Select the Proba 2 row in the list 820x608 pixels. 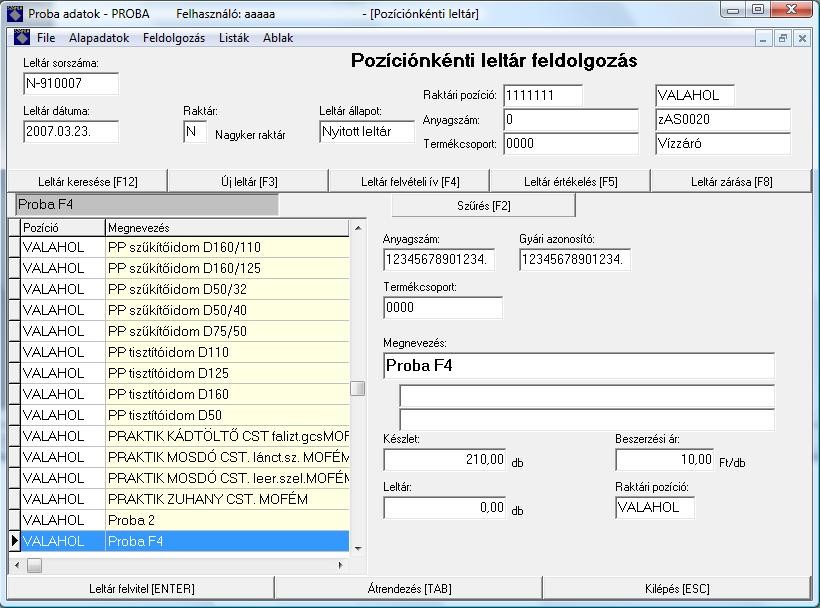click(227, 520)
